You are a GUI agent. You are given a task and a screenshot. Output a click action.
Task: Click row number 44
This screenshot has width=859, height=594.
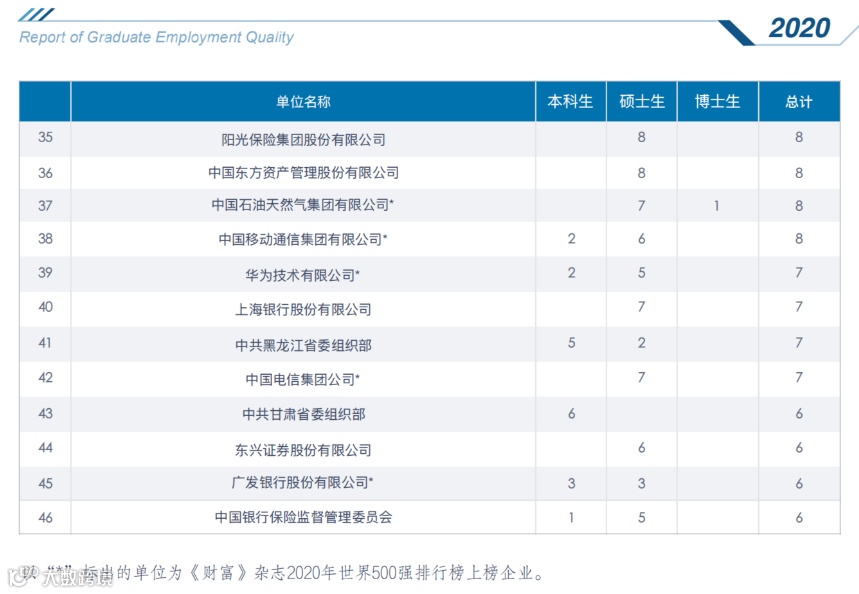pos(45,448)
